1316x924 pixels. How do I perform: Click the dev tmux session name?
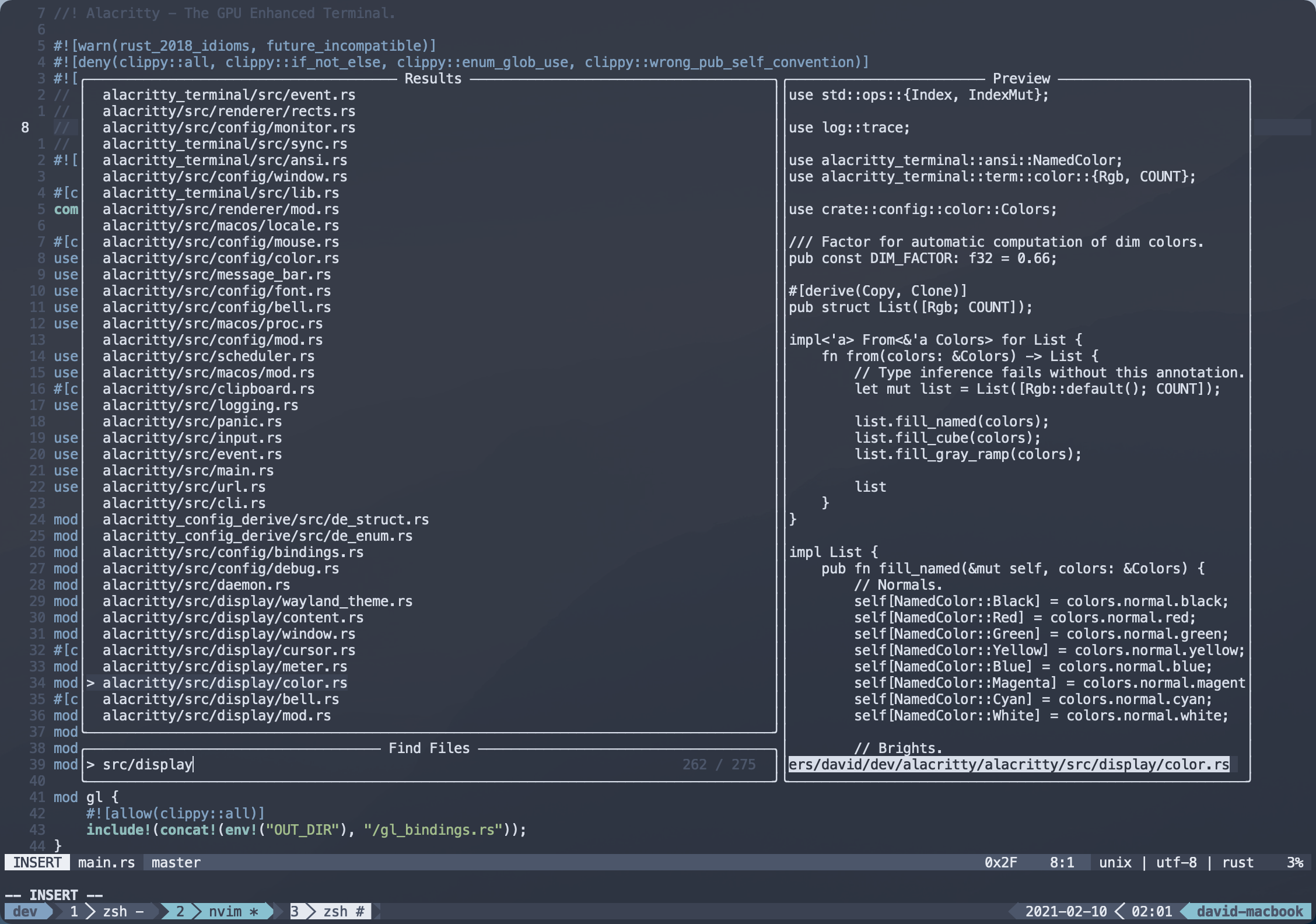[25, 912]
